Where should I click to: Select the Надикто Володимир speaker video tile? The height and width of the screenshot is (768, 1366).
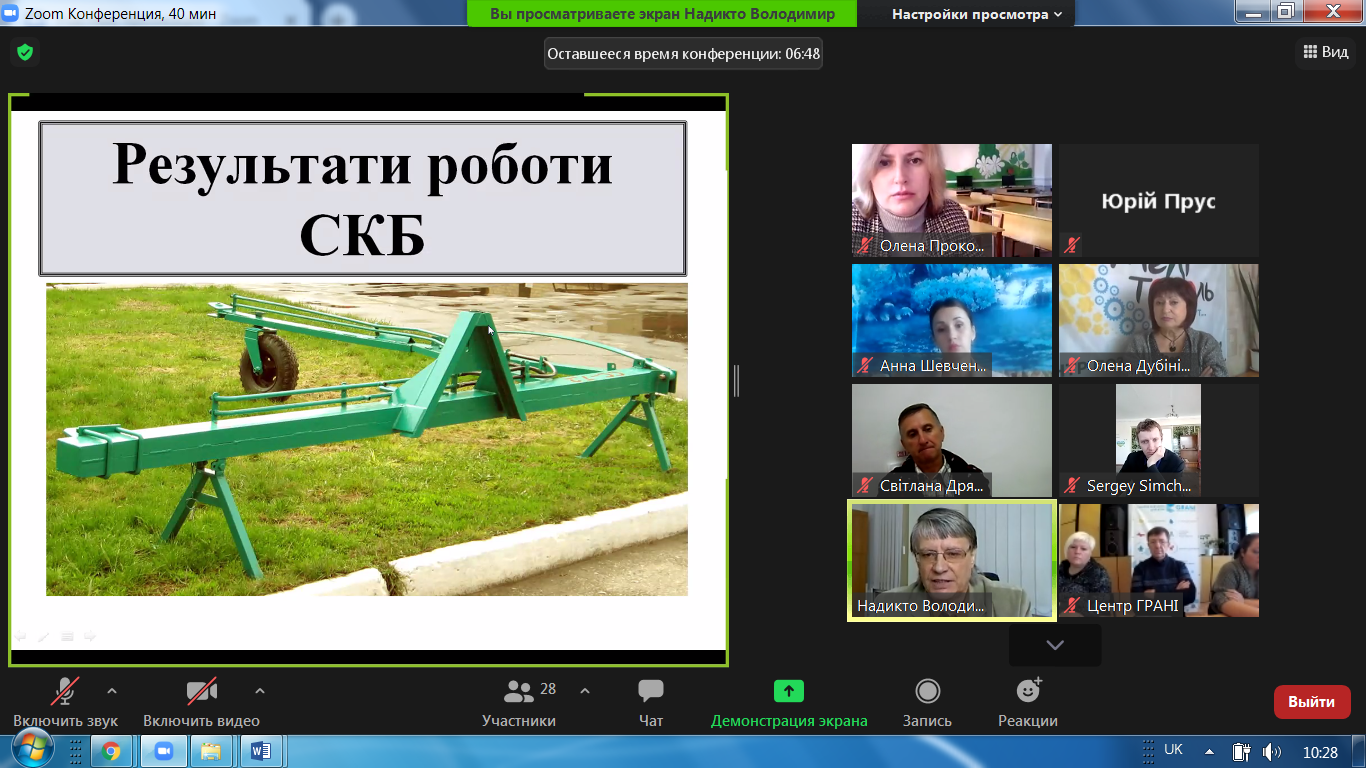click(952, 560)
